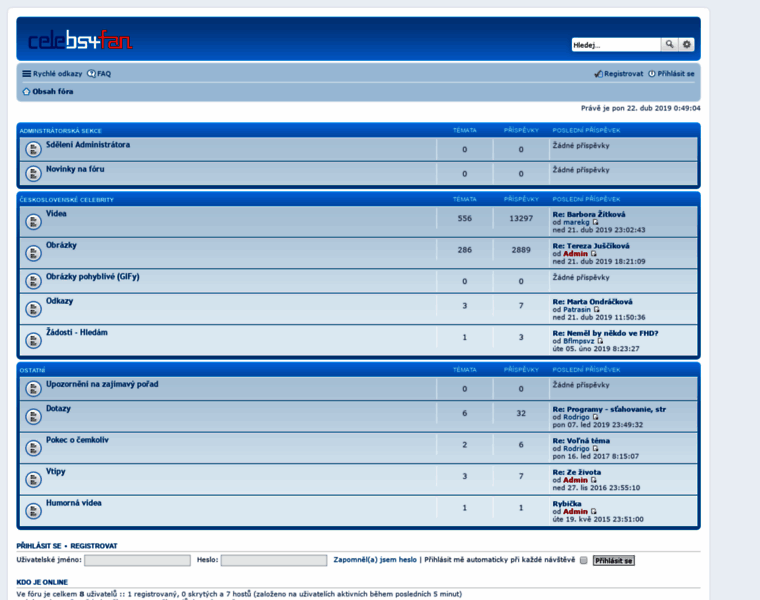Expand the Rychlé odkazy quick links menu
Image resolution: width=760 pixels, height=600 pixels.
[x=52, y=74]
